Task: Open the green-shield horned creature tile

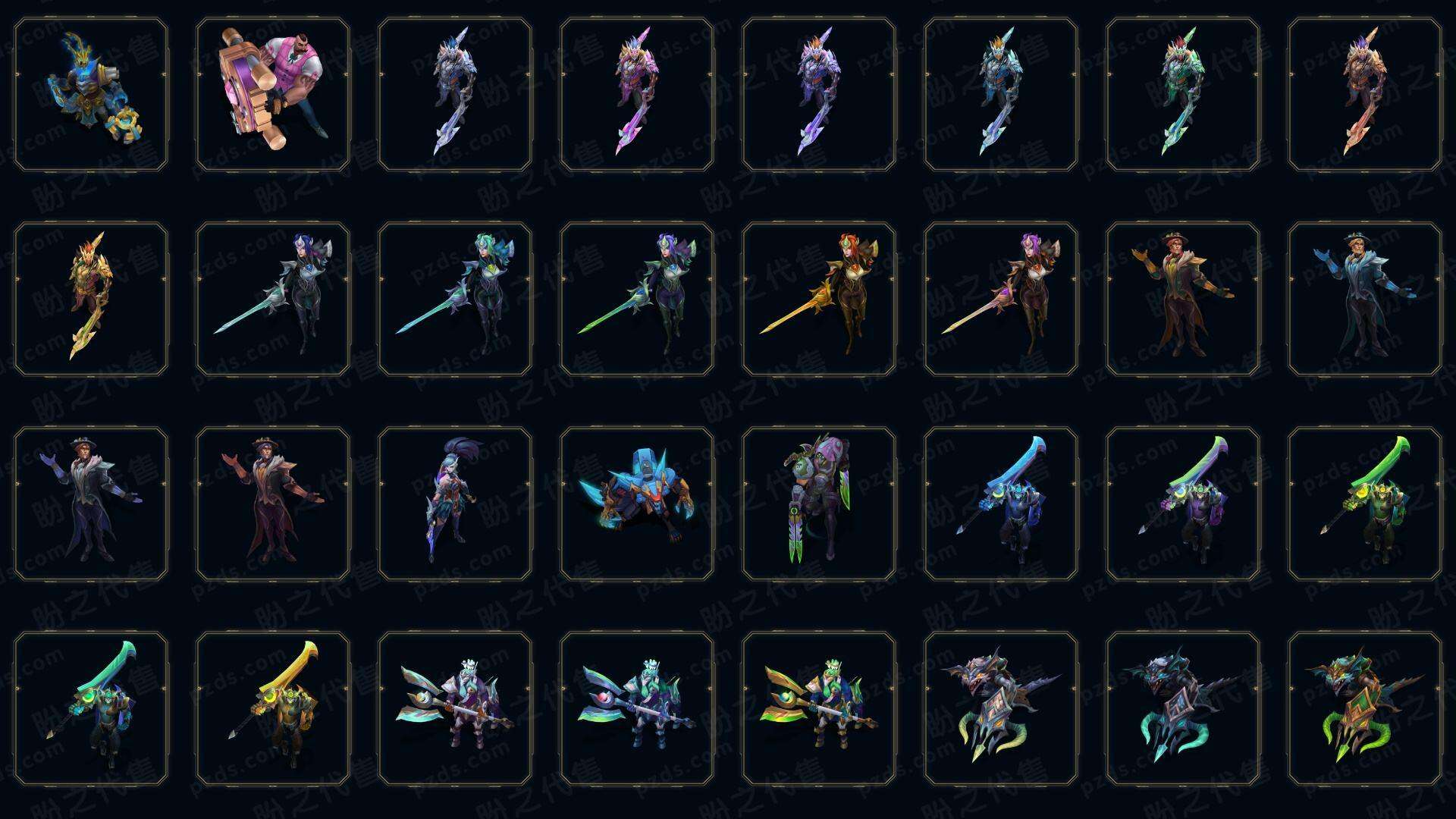Action: click(1365, 708)
